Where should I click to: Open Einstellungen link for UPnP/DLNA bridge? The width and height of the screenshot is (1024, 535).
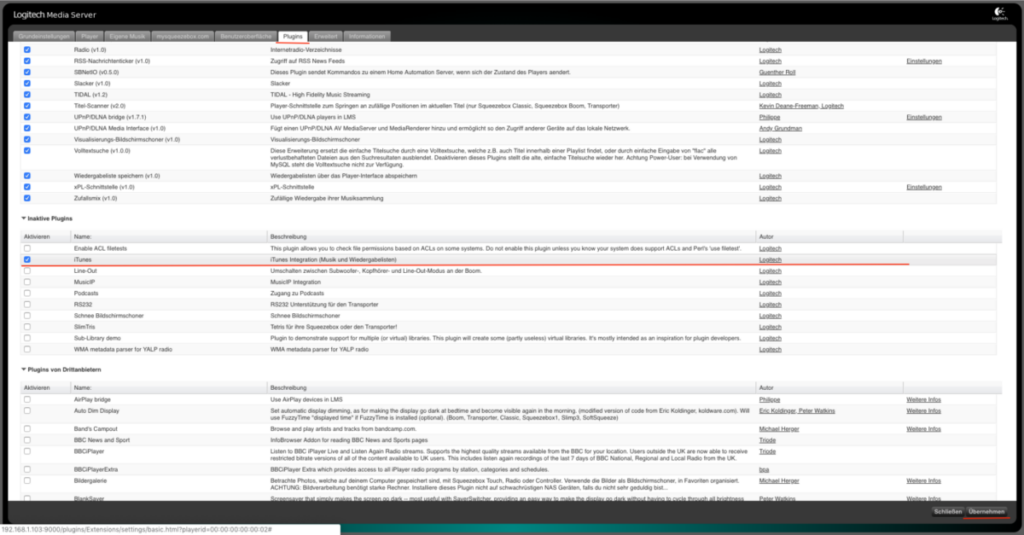pyautogui.click(x=923, y=118)
